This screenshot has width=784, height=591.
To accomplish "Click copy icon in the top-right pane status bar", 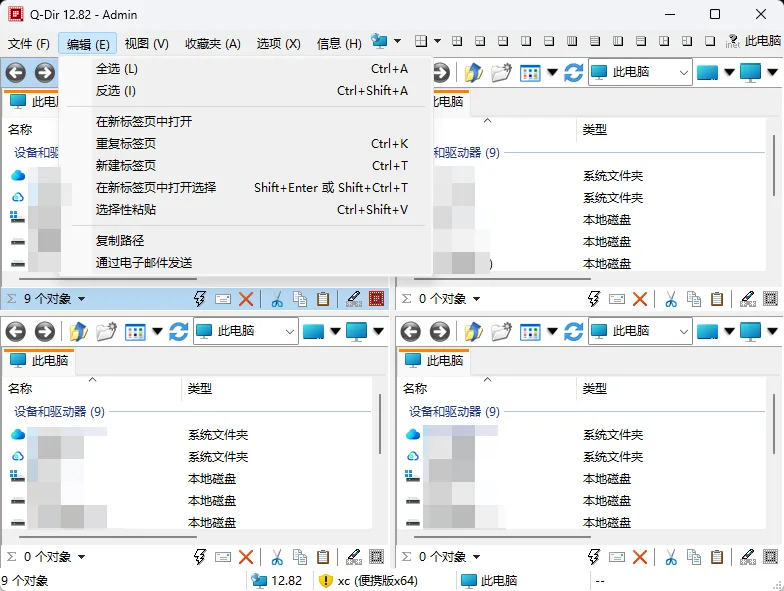I will 694,298.
